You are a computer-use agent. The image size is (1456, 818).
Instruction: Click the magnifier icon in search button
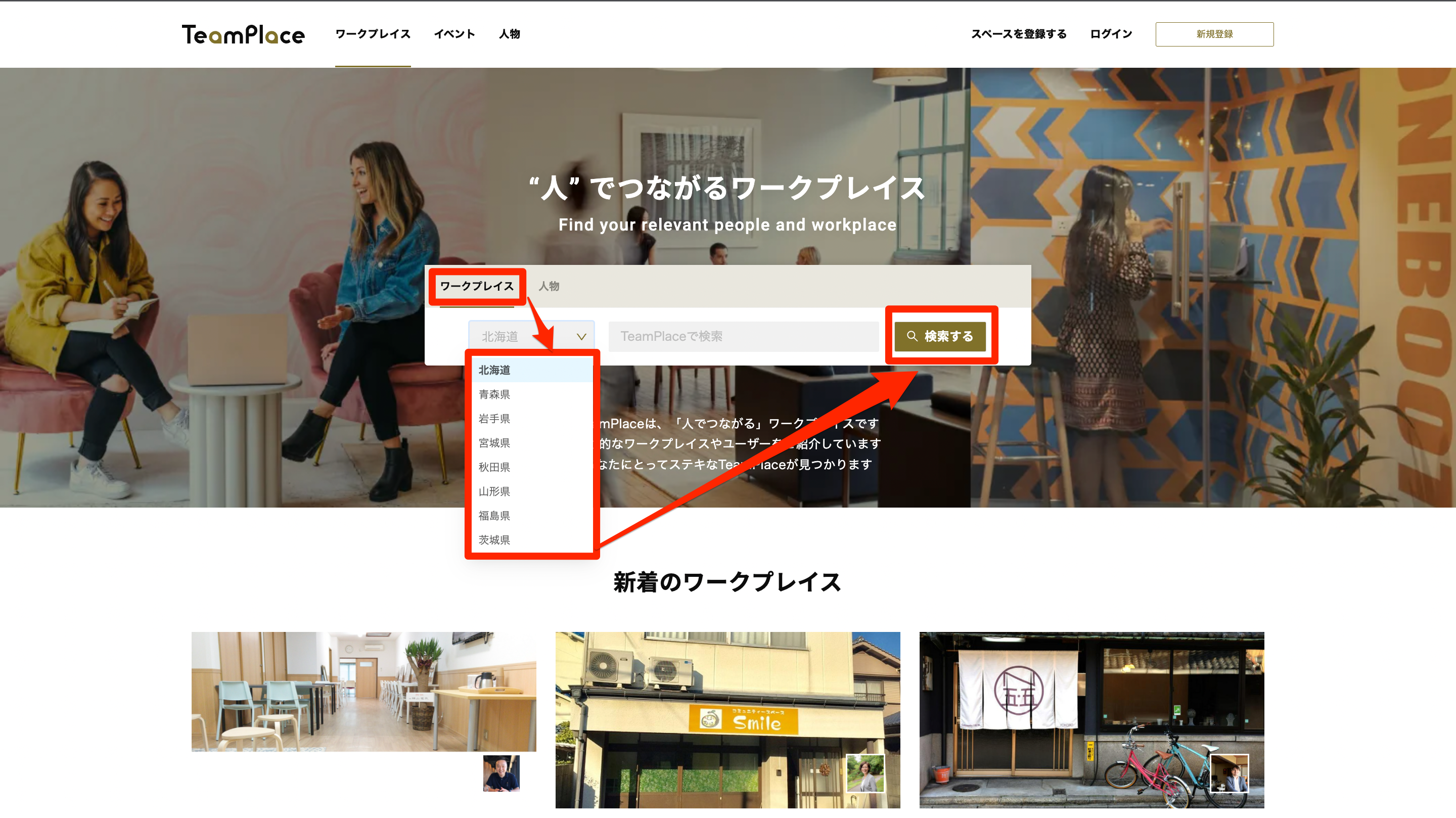click(x=912, y=336)
